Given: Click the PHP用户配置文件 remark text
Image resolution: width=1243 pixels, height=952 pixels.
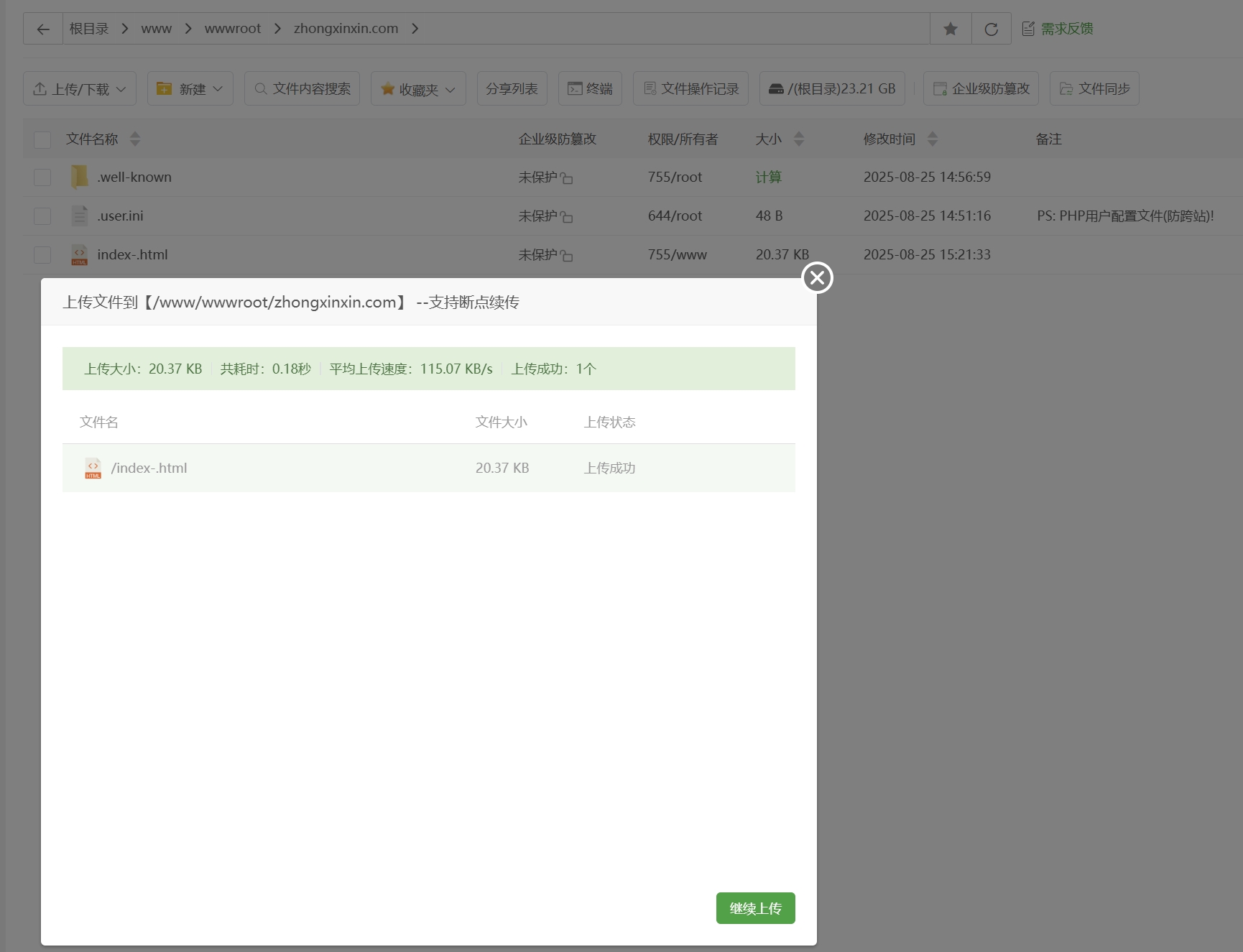Looking at the screenshot, I should pos(1125,216).
